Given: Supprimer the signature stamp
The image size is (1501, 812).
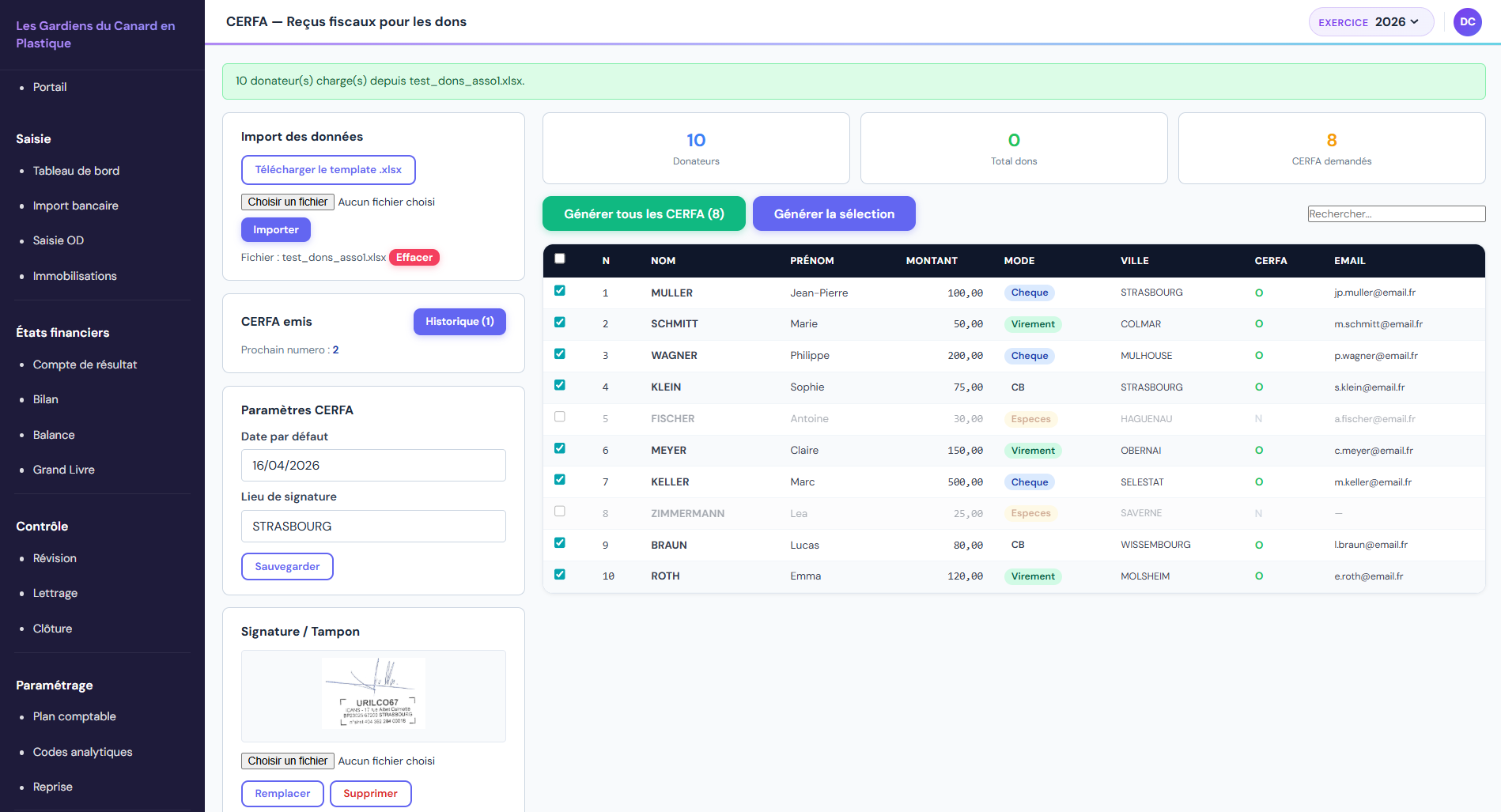Looking at the screenshot, I should (370, 793).
